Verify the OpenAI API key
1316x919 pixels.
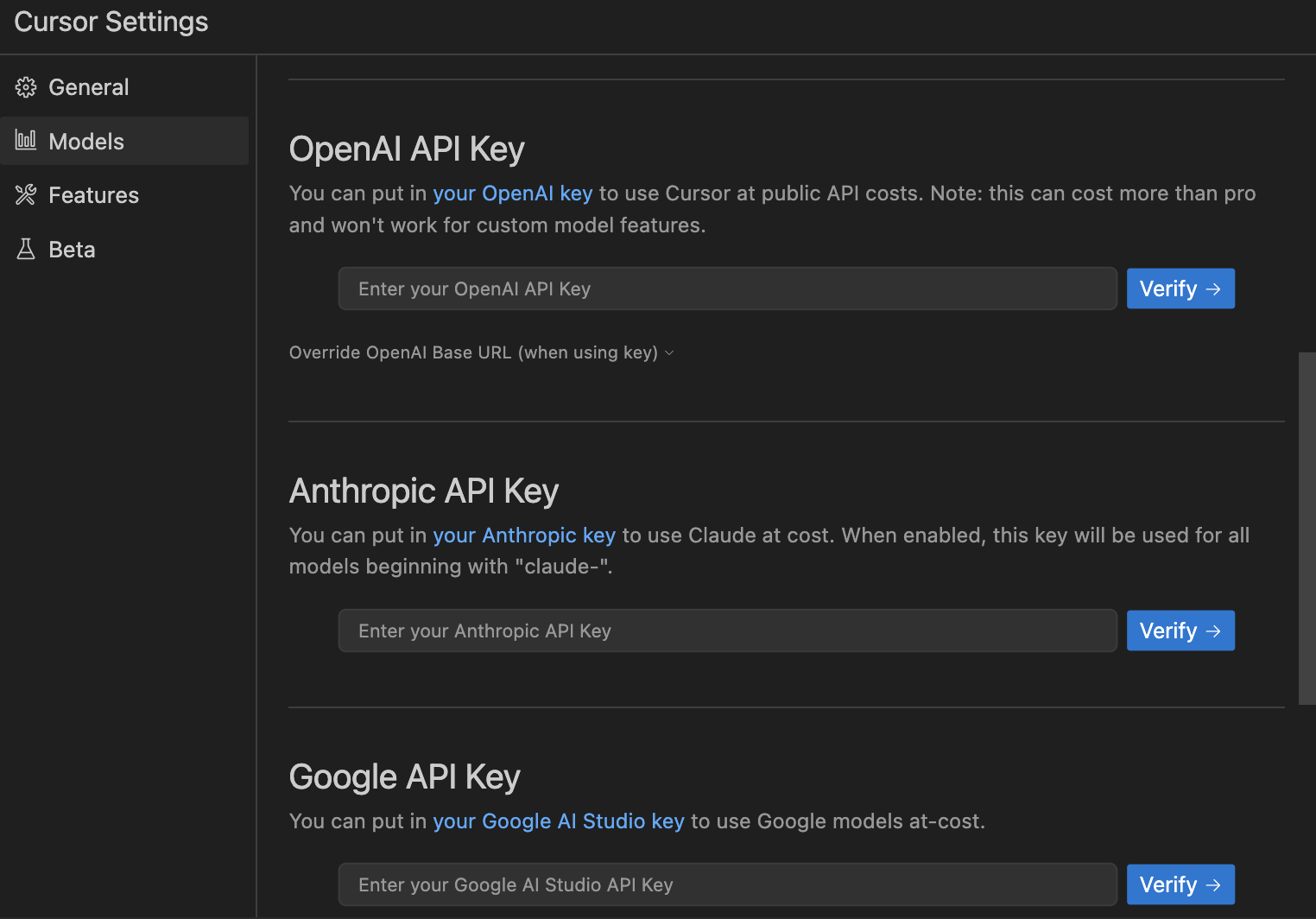(1180, 288)
